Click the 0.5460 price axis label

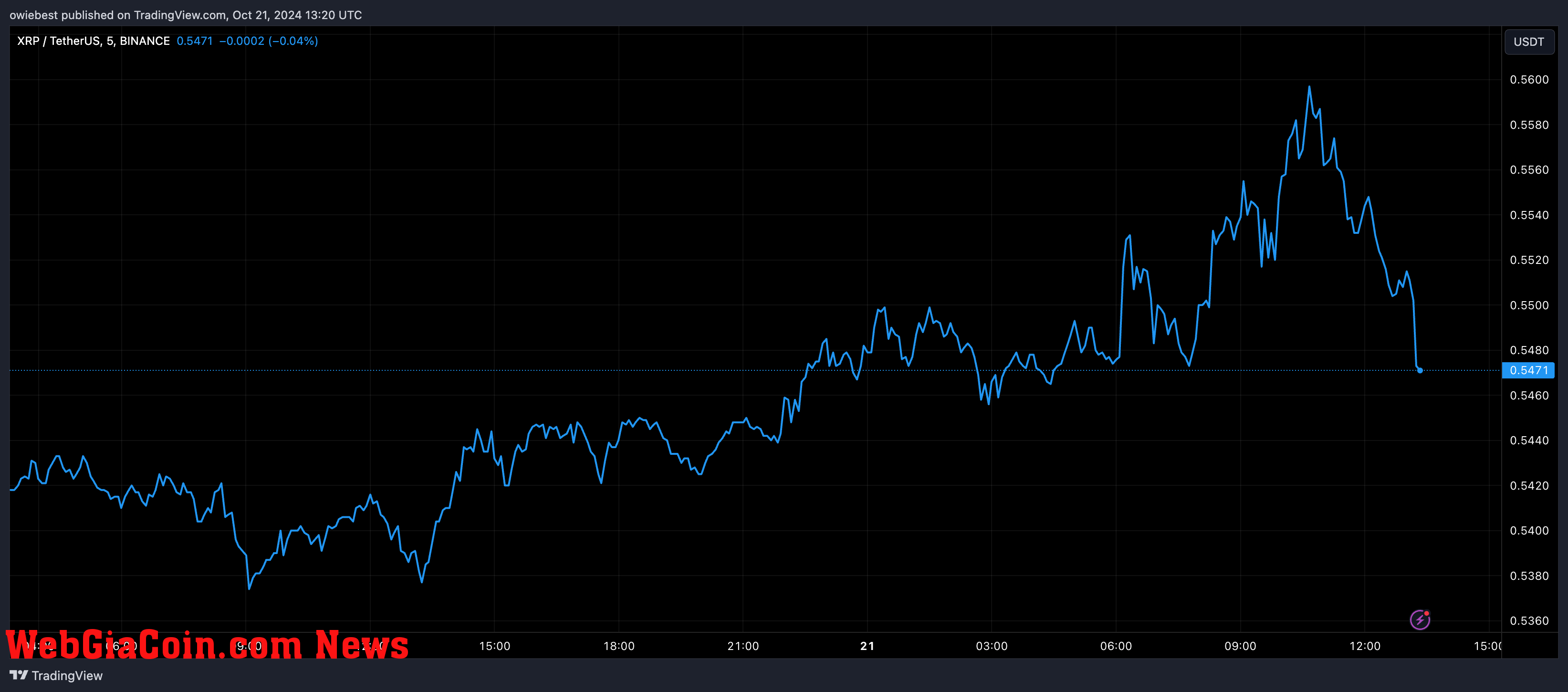click(x=1529, y=396)
